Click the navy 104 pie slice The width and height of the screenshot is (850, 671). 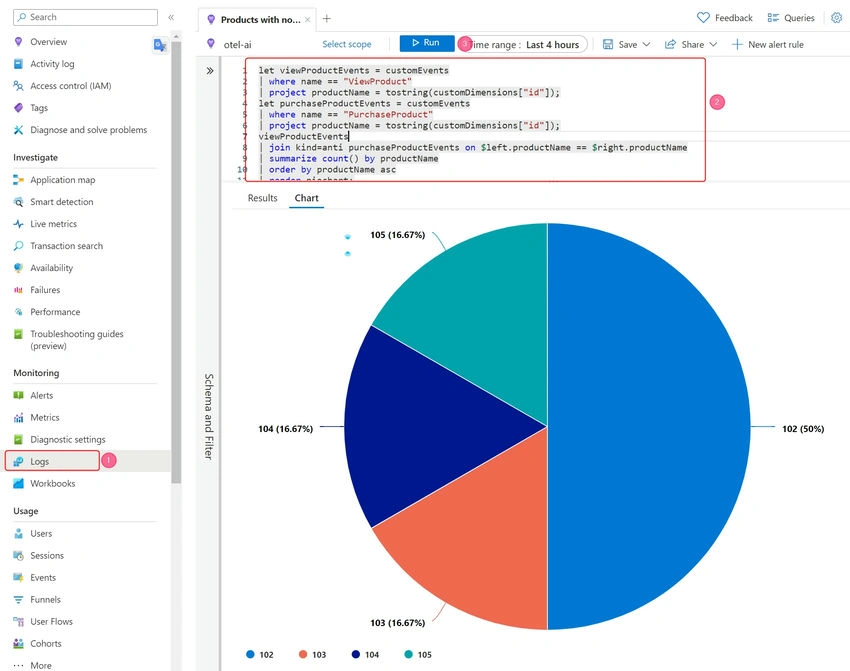tap(428, 427)
